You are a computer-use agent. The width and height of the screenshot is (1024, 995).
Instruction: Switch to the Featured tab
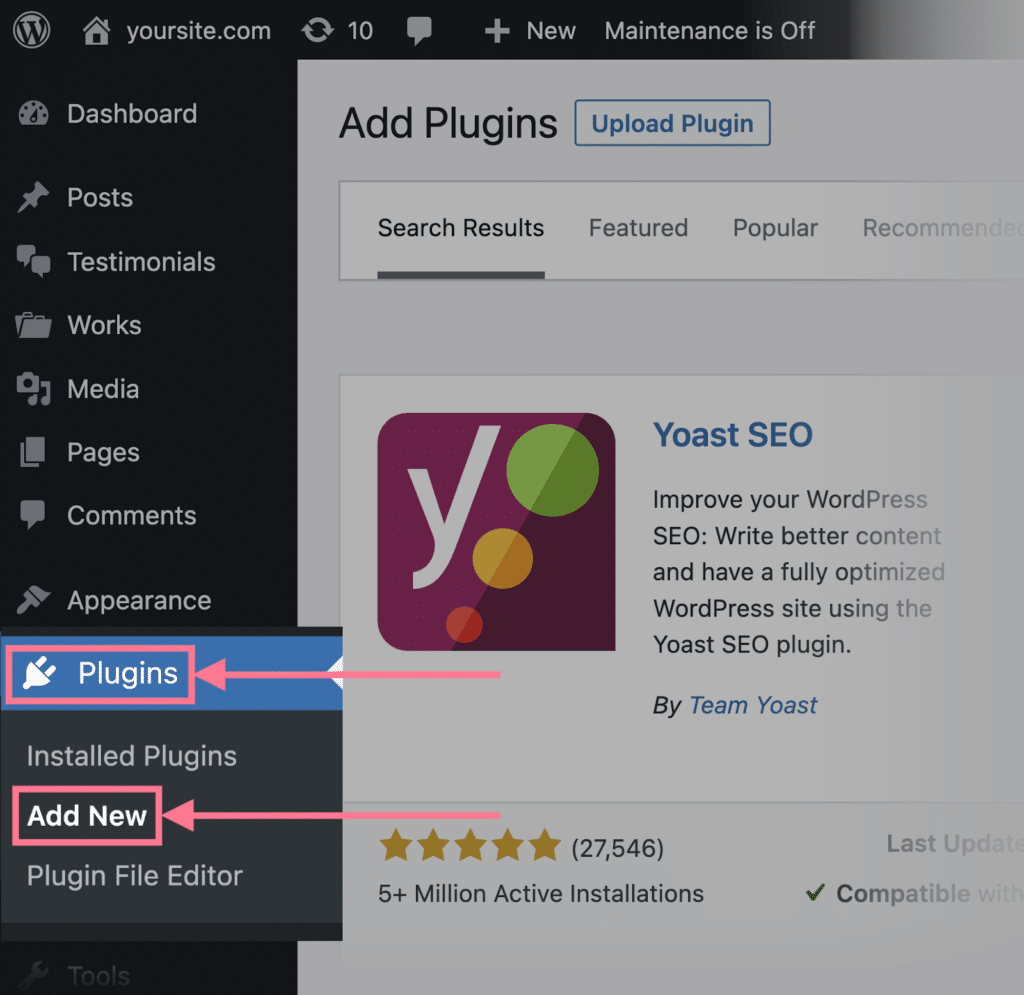[x=638, y=228]
